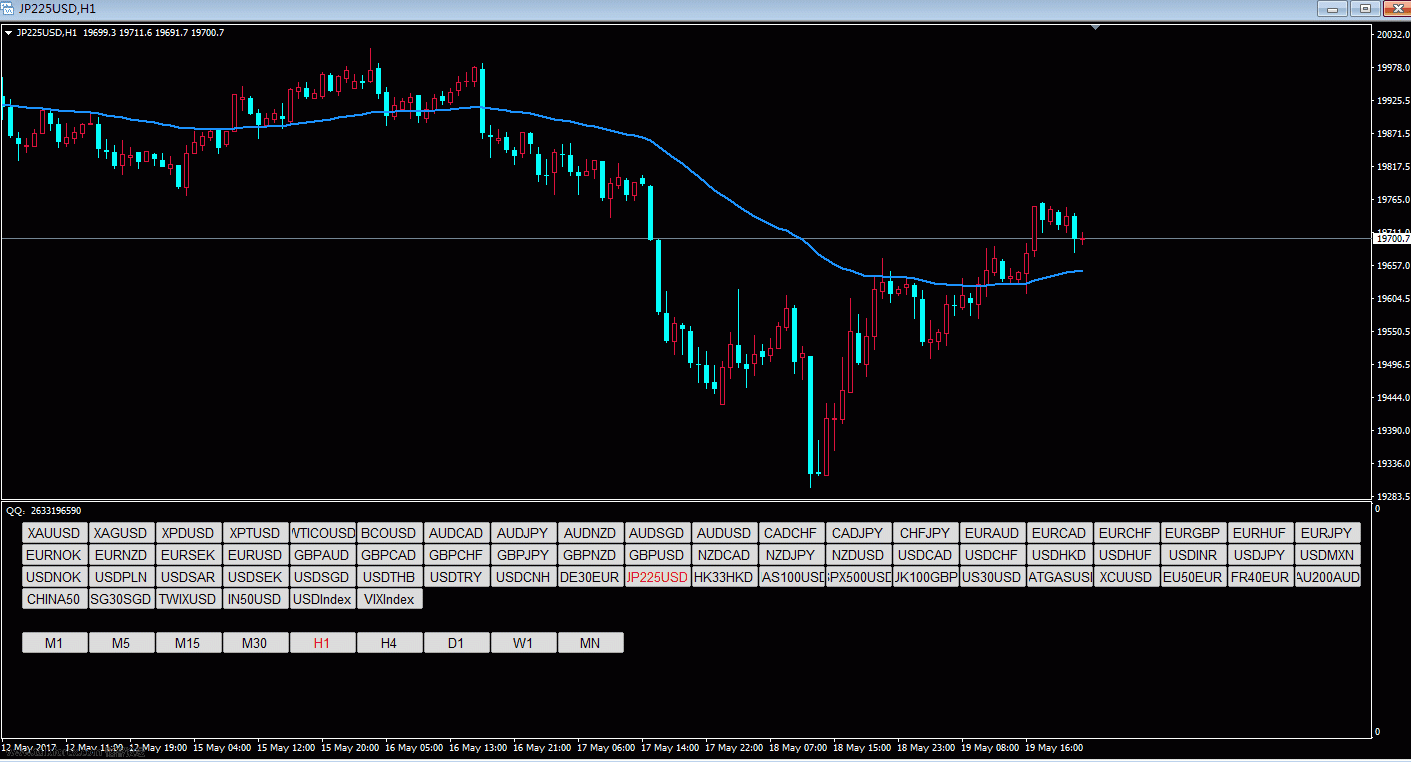Viewport: 1411px width, 762px height.
Task: Select the EU50EUR button
Action: click(x=1193, y=577)
